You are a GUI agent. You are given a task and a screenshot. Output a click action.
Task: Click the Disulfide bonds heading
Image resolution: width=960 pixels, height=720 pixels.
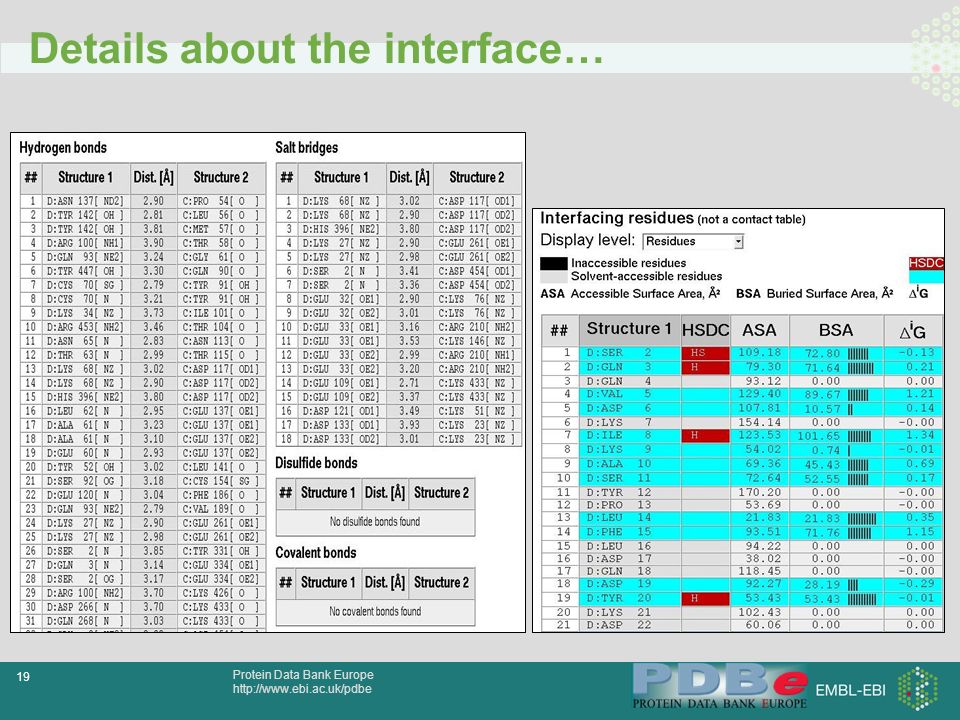click(316, 463)
